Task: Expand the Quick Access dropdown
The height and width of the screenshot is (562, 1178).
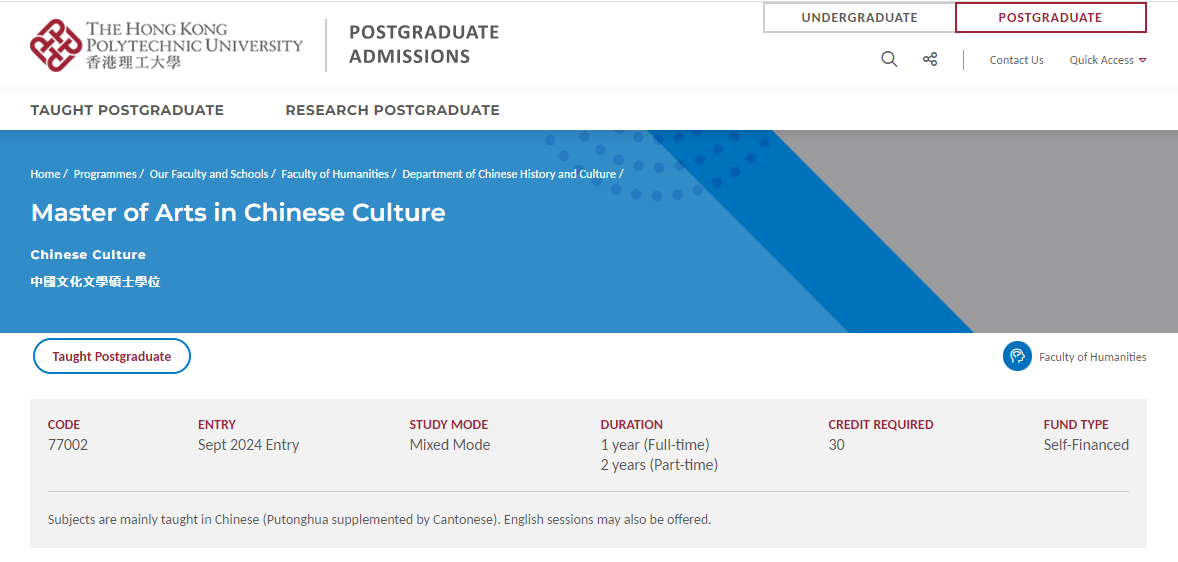Action: click(x=1107, y=60)
